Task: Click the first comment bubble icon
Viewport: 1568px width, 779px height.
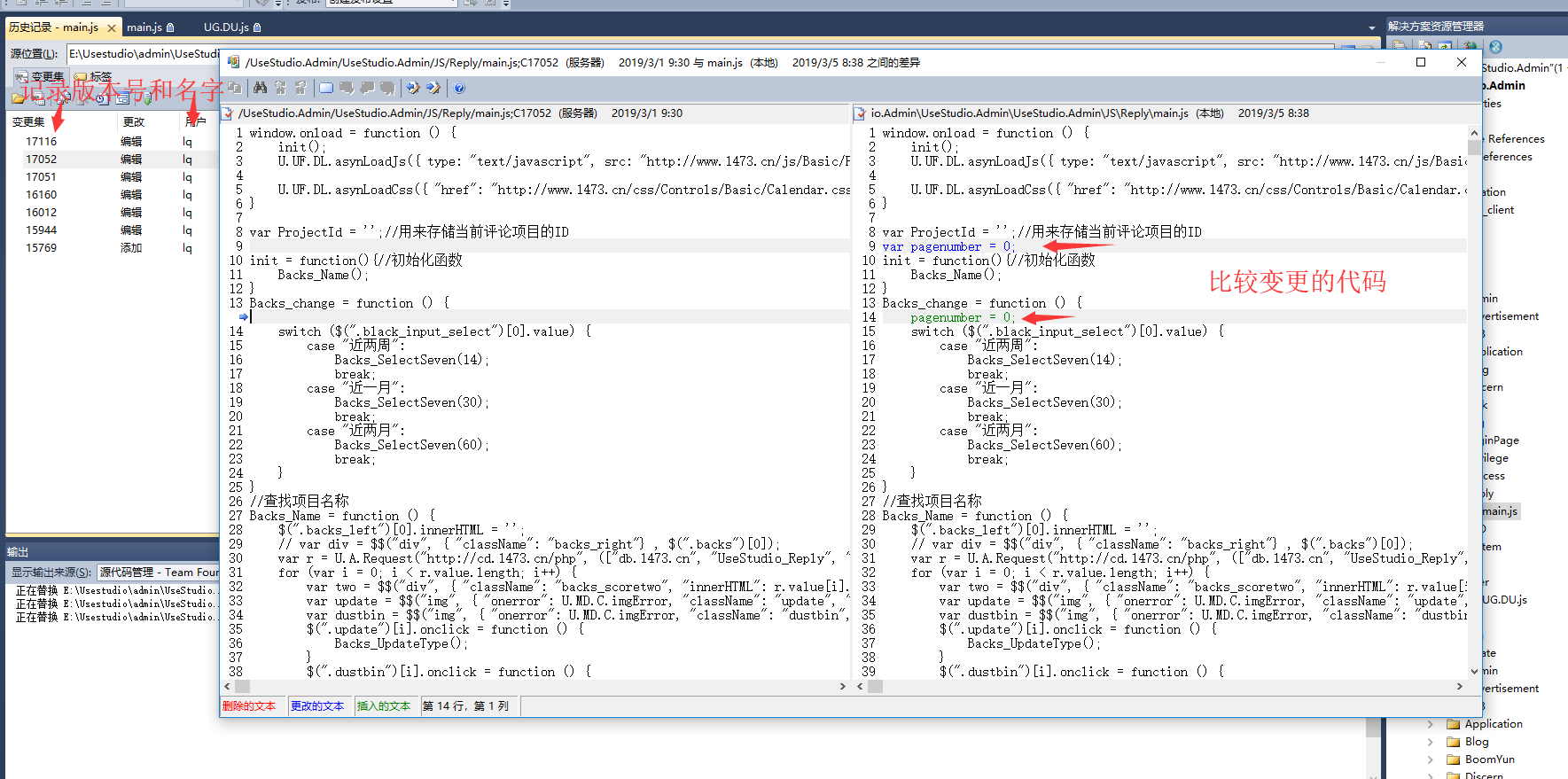Action: coord(347,88)
